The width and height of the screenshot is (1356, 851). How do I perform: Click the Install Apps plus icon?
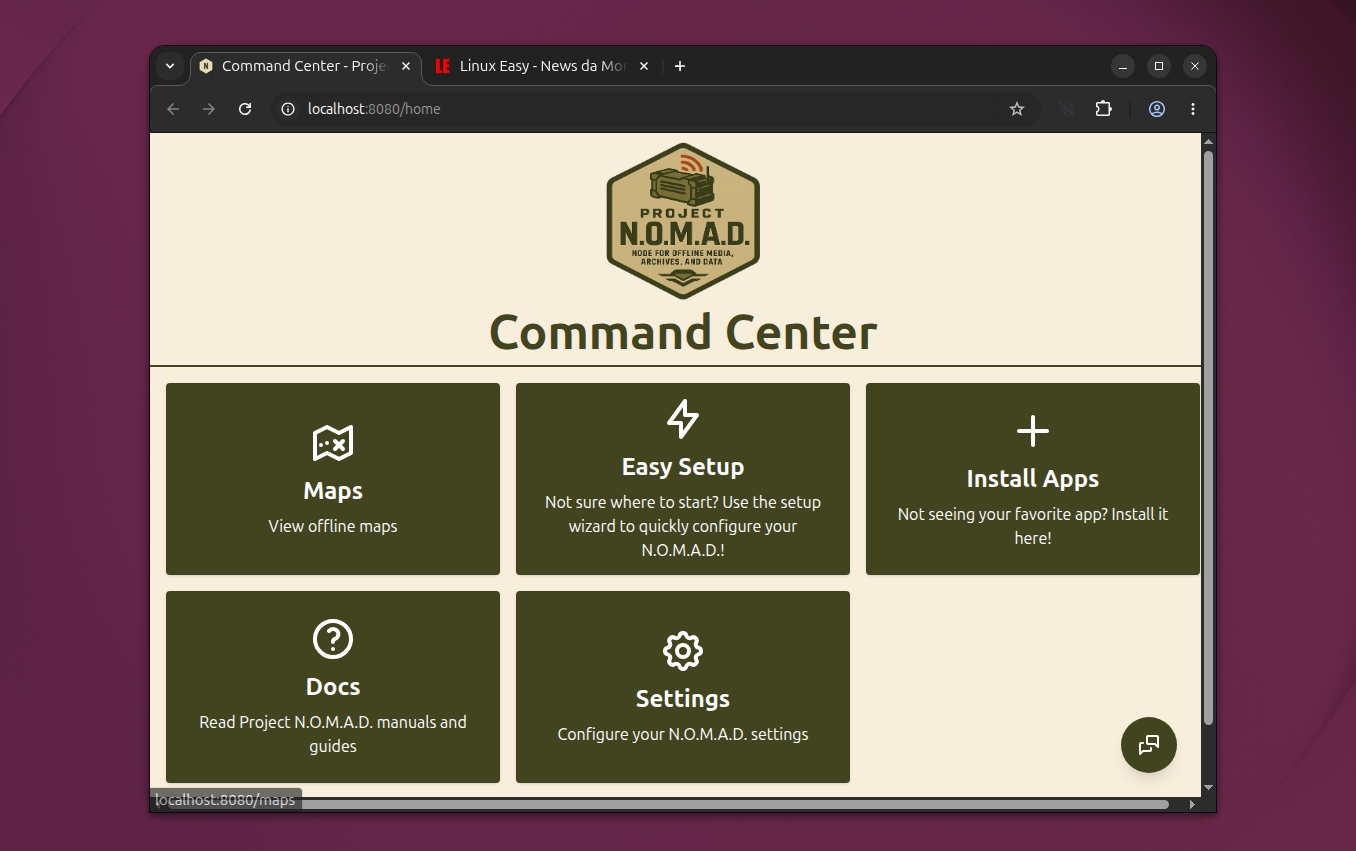[1033, 431]
